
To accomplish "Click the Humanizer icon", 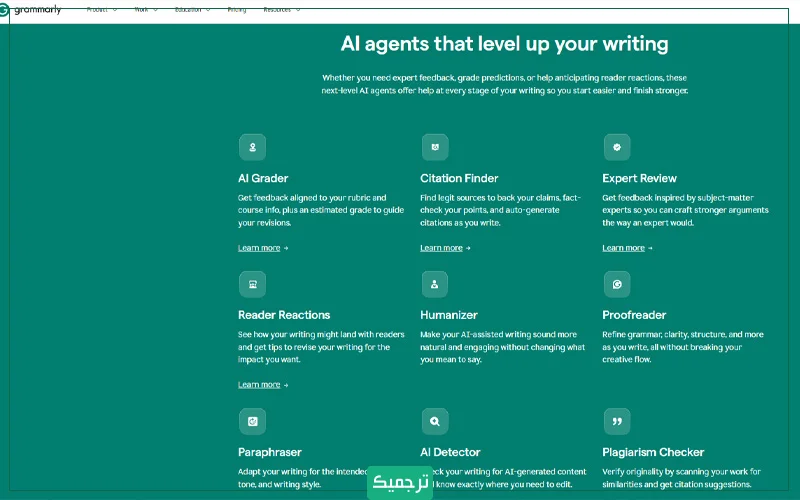I will [434, 284].
